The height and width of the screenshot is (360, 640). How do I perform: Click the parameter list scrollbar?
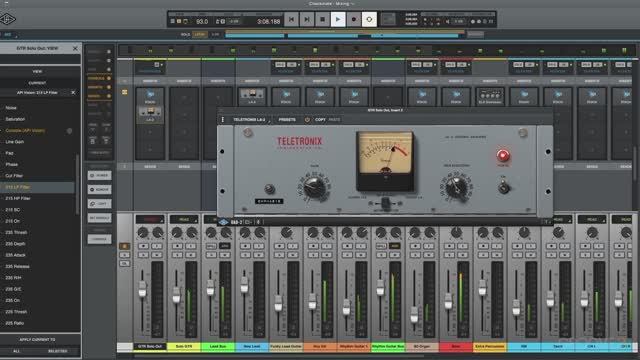point(78,184)
